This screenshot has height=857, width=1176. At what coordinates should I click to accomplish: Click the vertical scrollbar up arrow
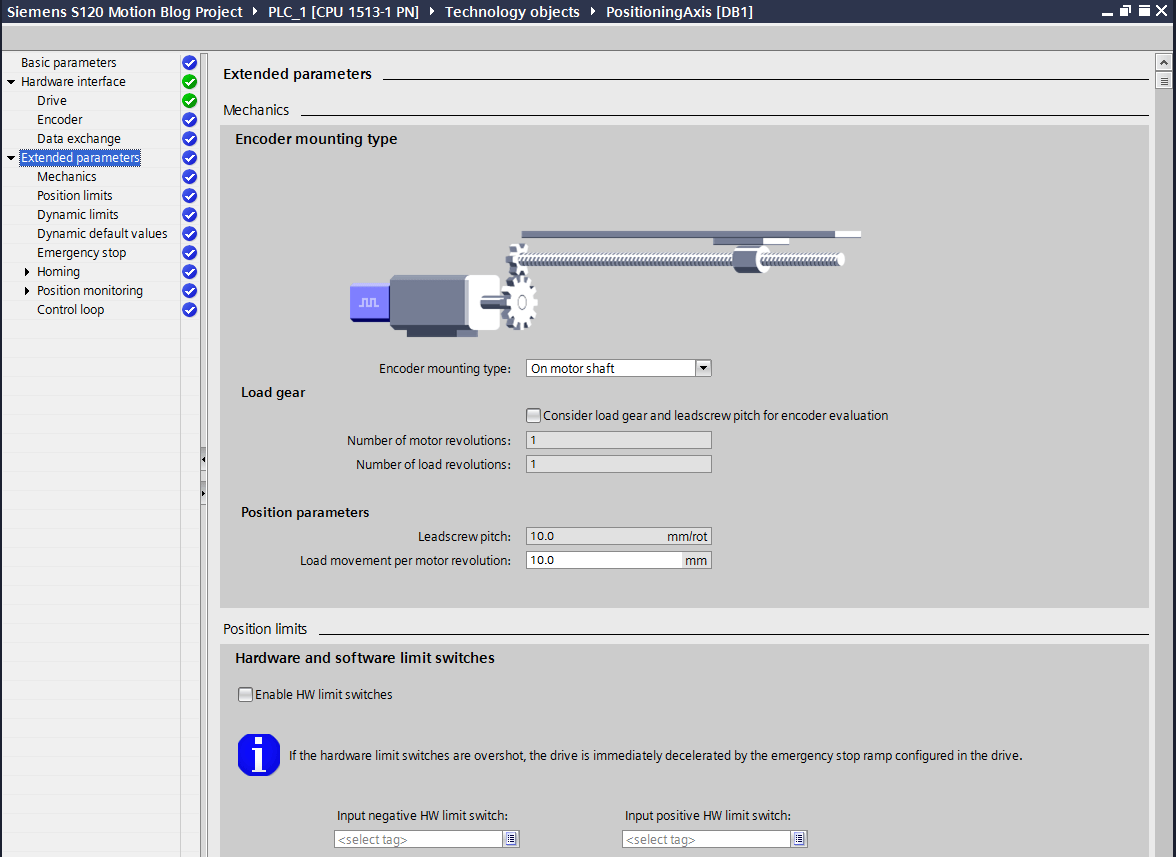coord(1163,62)
